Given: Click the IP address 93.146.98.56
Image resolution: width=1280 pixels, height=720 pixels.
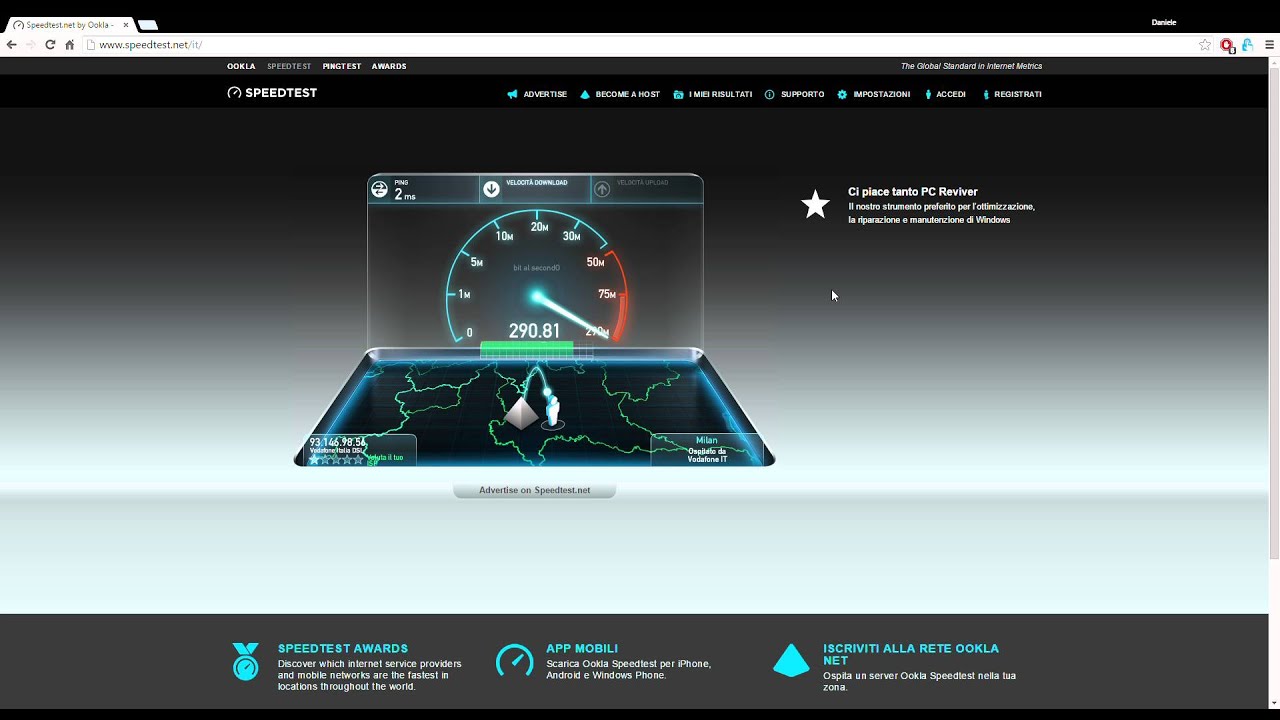Looking at the screenshot, I should pos(337,442).
